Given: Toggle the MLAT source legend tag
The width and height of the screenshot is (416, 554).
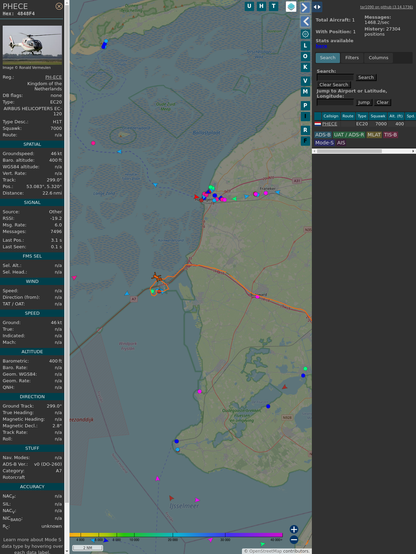Looking at the screenshot, I should [374, 135].
